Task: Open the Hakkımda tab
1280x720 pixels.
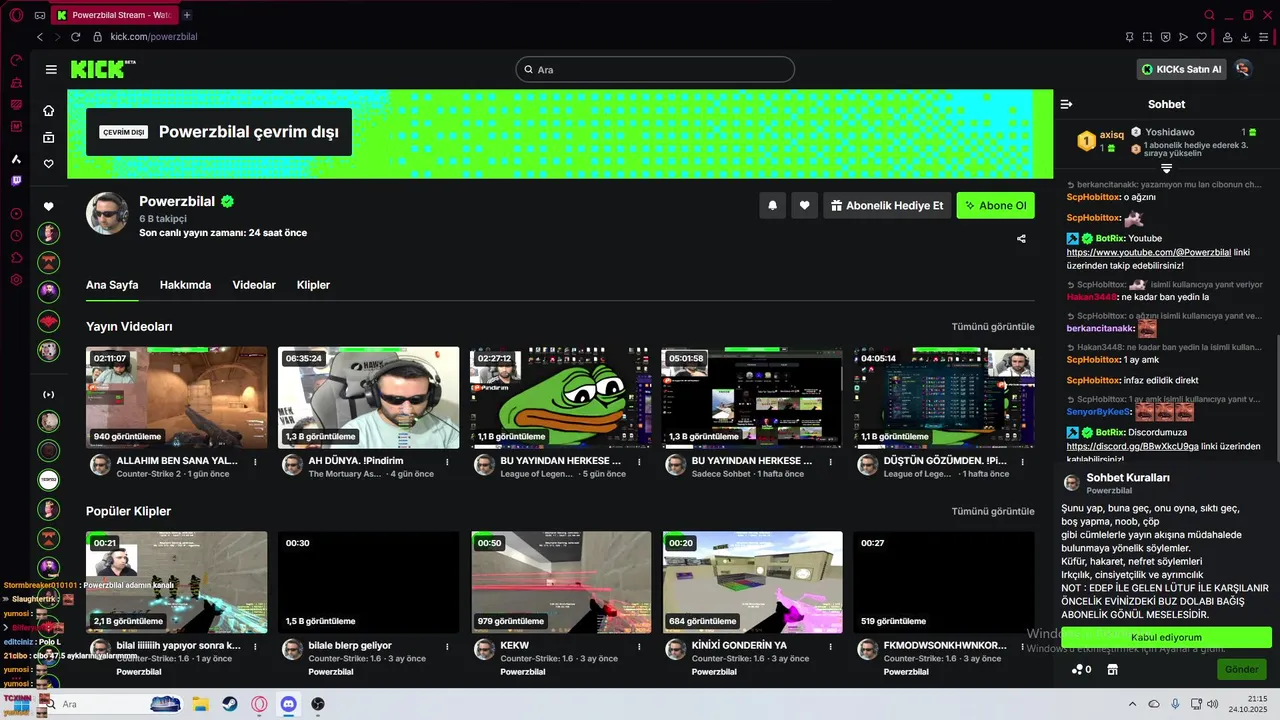Action: tap(185, 285)
